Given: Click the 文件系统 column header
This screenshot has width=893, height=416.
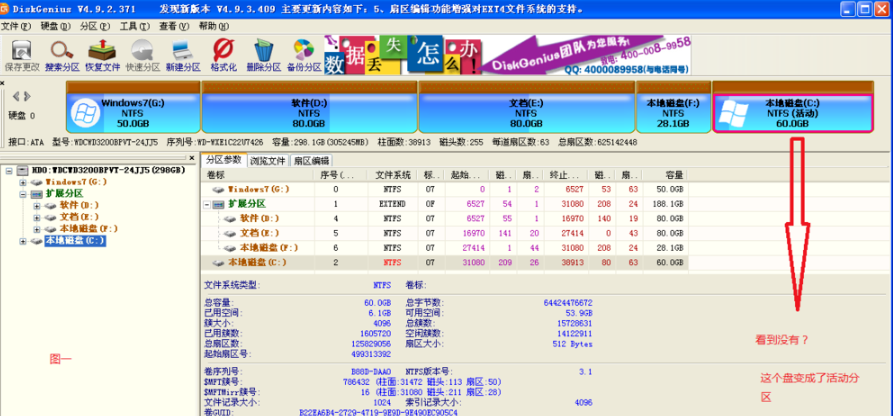Looking at the screenshot, I should [x=394, y=174].
